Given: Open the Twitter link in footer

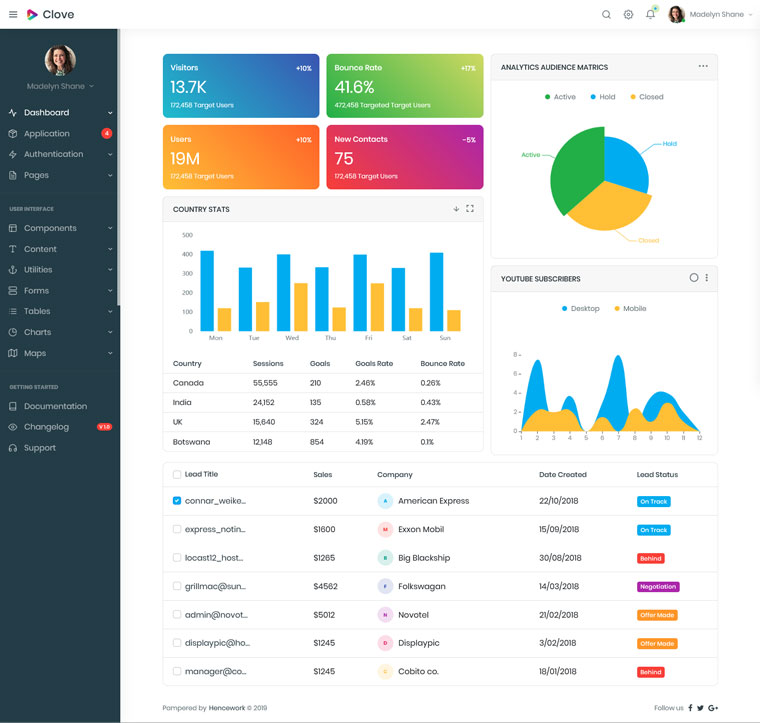Looking at the screenshot, I should (x=701, y=708).
